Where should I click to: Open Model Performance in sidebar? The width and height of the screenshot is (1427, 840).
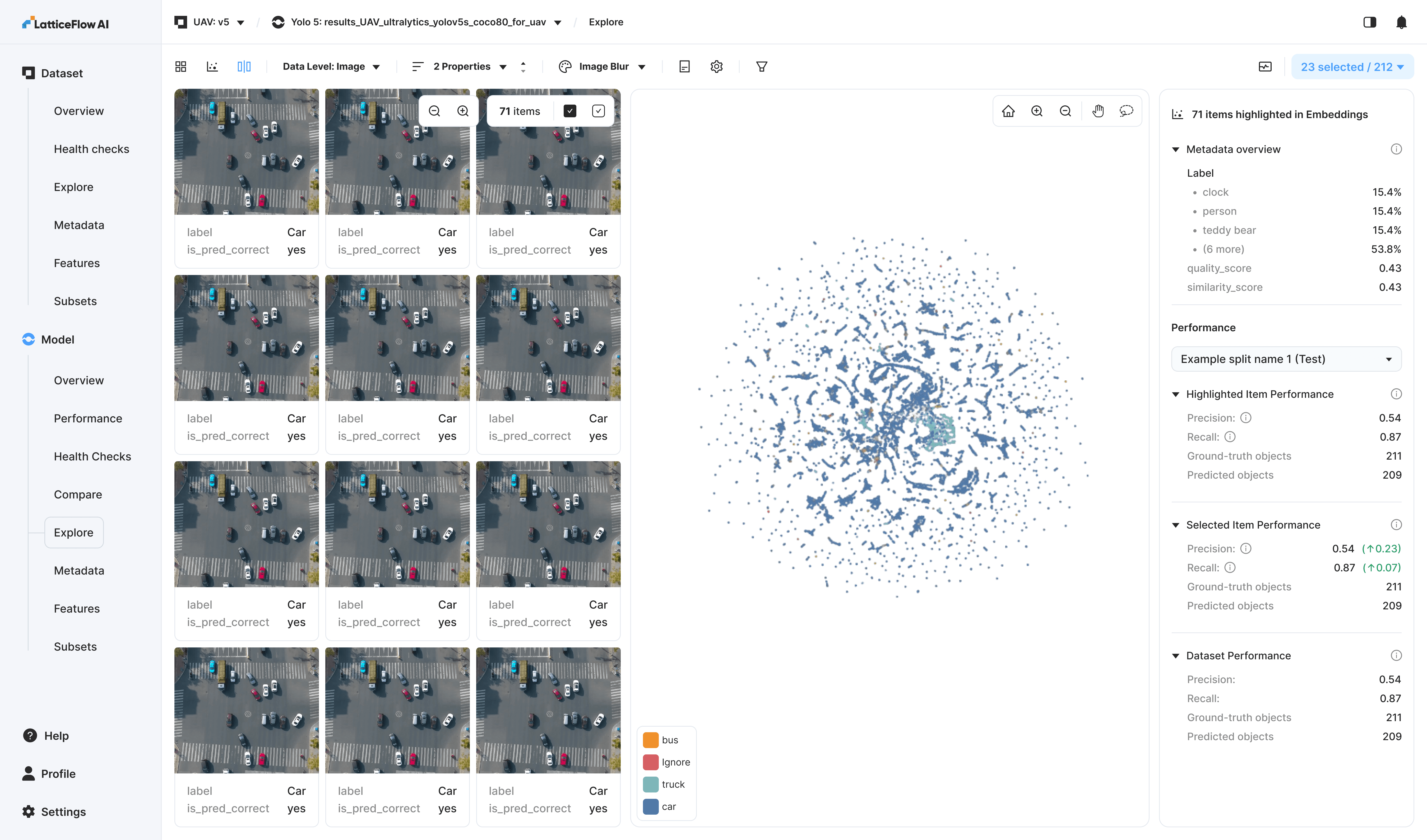[88, 418]
